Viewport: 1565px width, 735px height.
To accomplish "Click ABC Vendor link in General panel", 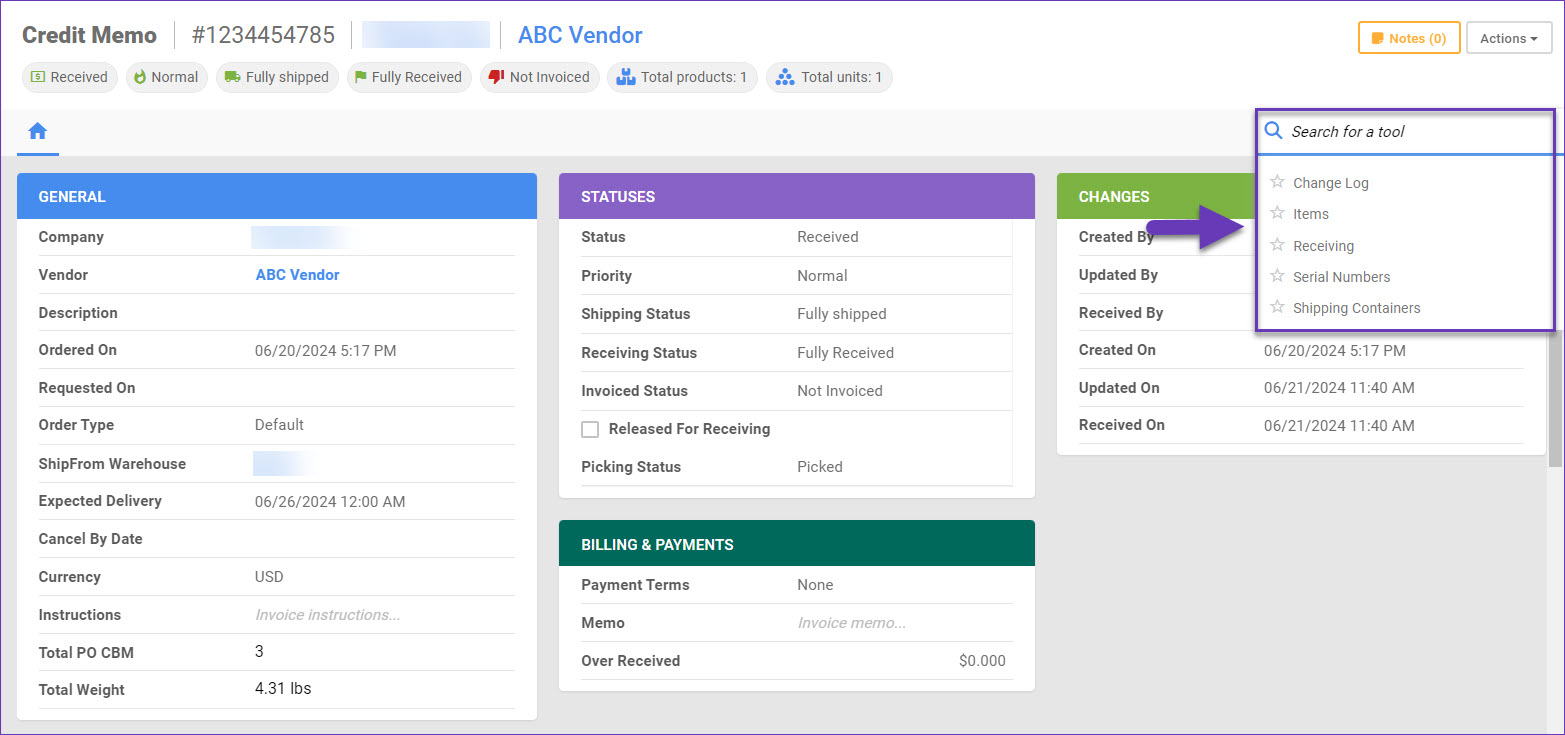I will (x=297, y=275).
